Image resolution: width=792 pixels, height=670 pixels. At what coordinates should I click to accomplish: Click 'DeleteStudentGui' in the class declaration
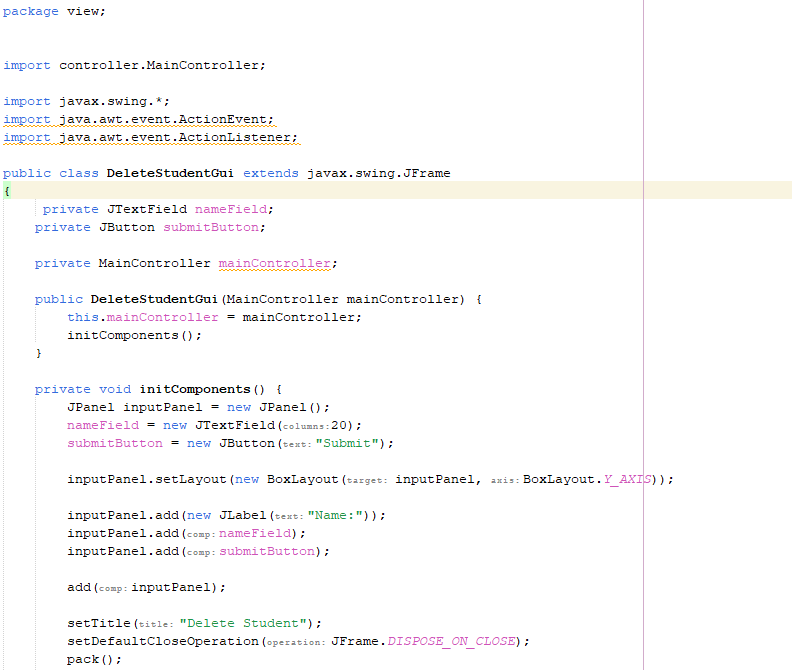tap(170, 173)
